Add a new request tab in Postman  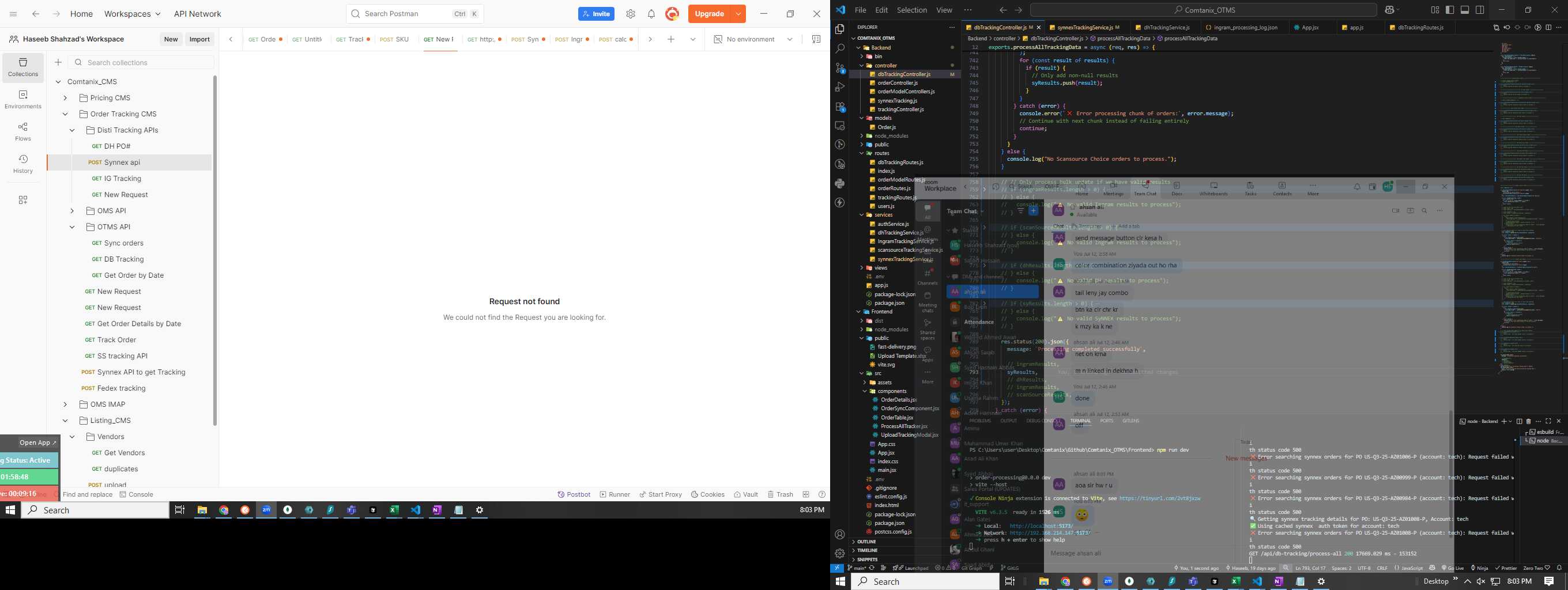tap(671, 40)
